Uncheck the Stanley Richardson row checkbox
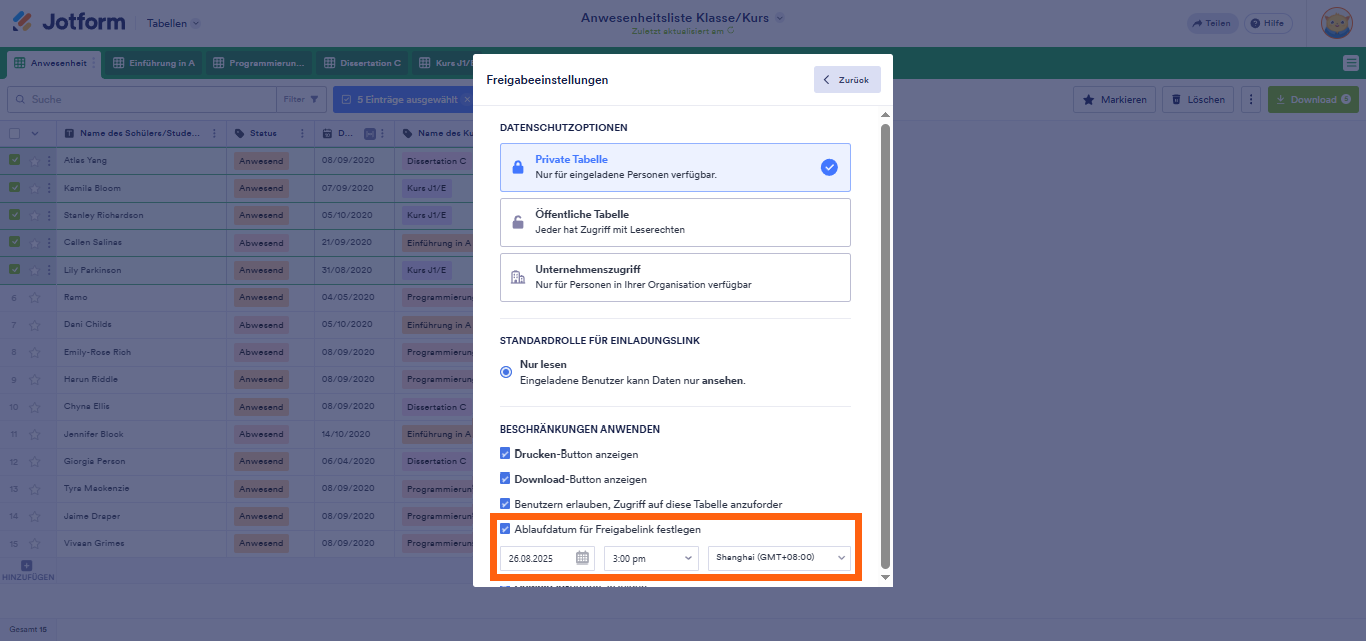Image resolution: width=1366 pixels, height=641 pixels. pyautogui.click(x=15, y=215)
